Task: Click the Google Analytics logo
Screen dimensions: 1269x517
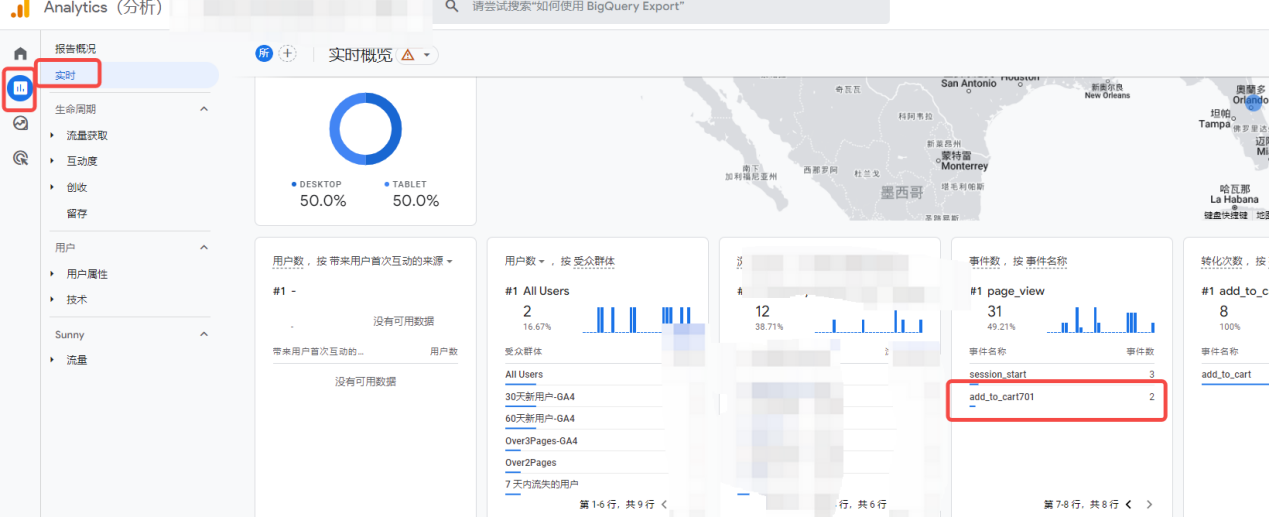Action: (x=19, y=8)
